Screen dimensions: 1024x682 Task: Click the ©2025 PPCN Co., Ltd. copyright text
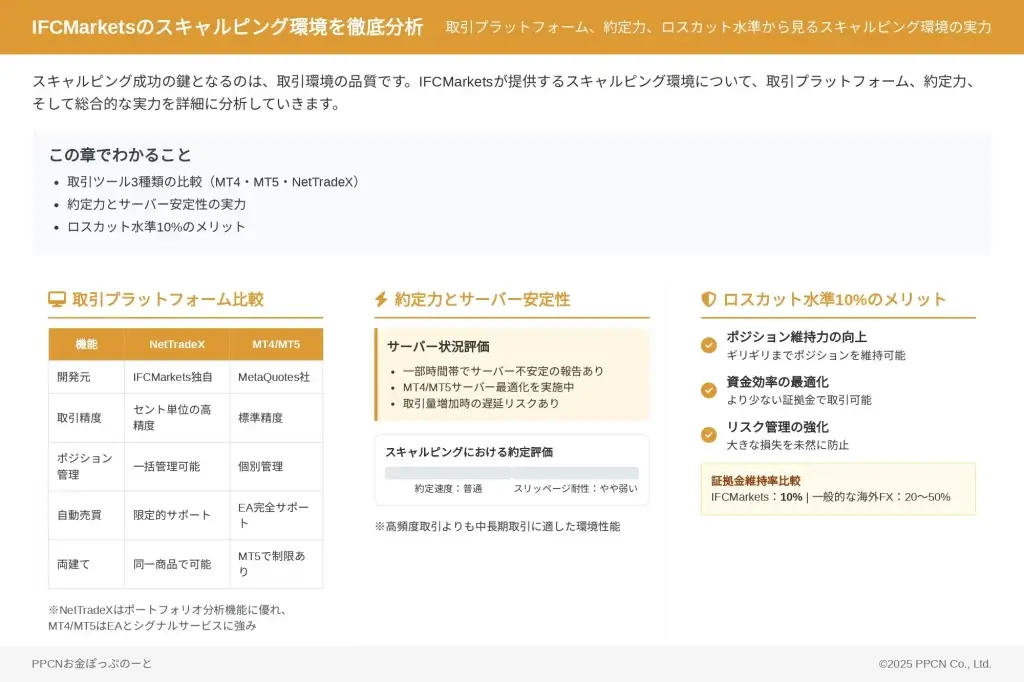934,663
